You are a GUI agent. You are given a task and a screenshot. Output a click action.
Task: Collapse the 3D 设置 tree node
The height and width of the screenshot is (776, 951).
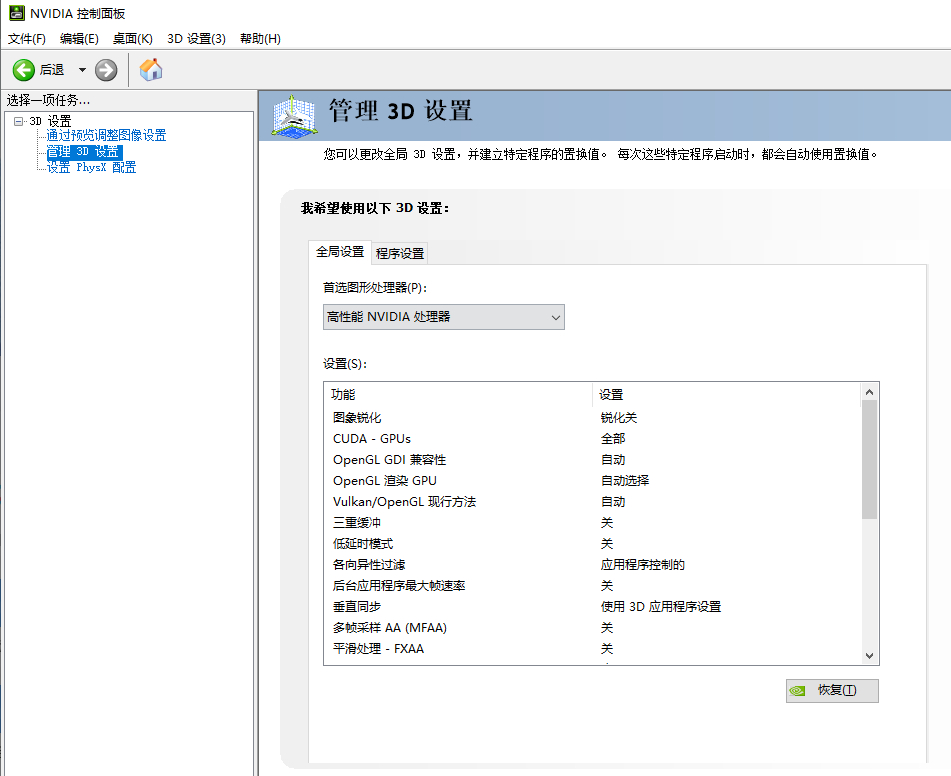point(18,121)
